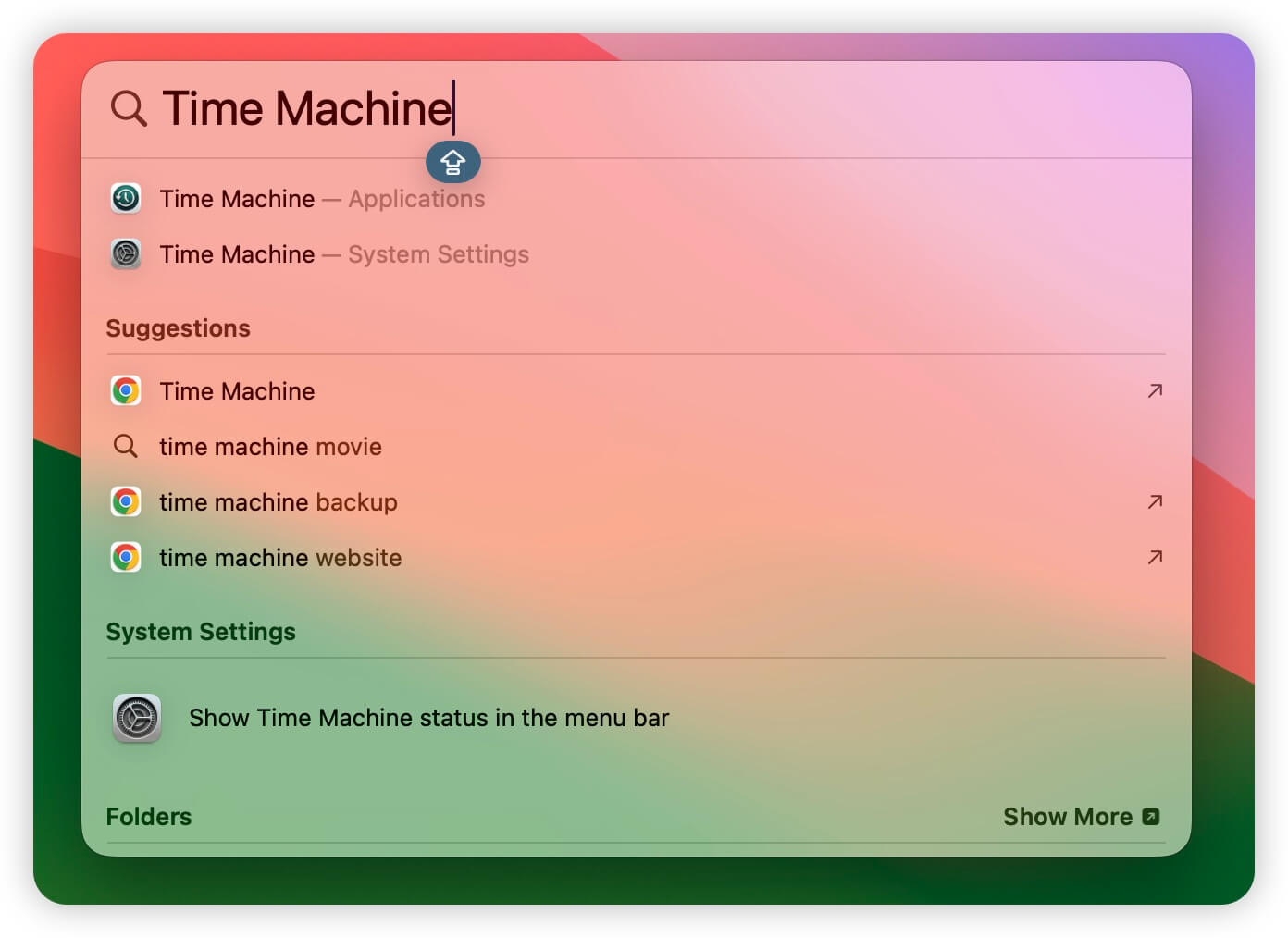Choose the time machine website suggestion
This screenshot has width=1288, height=938.
click(x=280, y=558)
